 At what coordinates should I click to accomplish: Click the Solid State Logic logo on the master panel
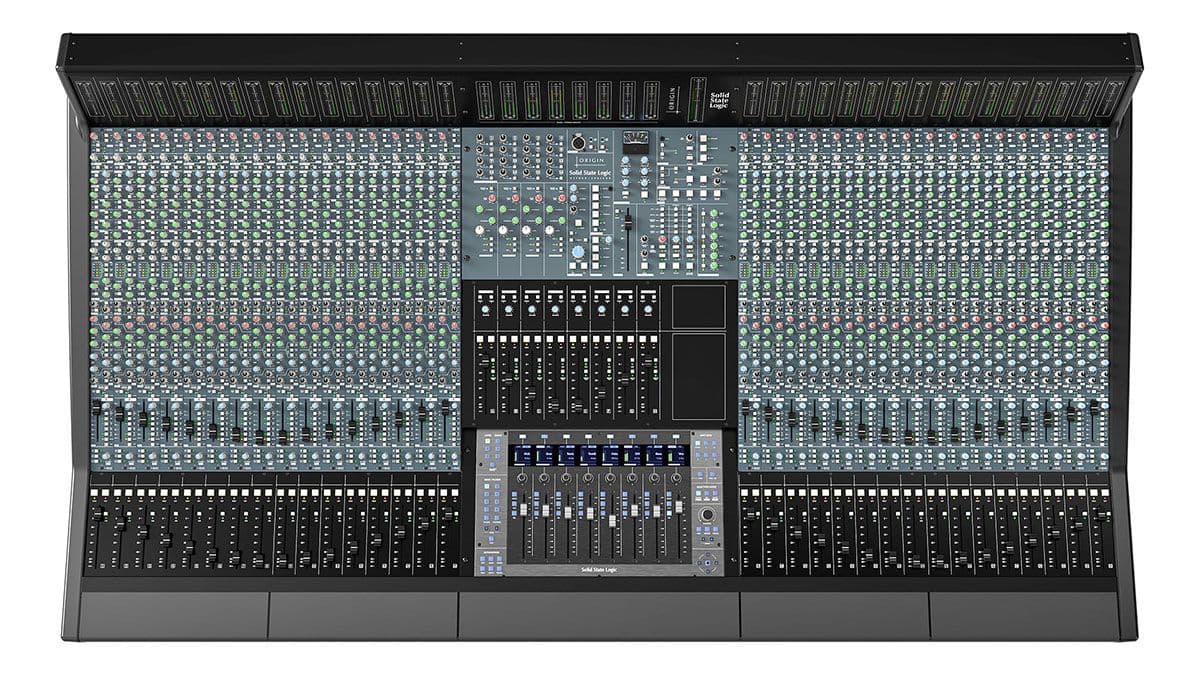pyautogui.click(x=591, y=173)
